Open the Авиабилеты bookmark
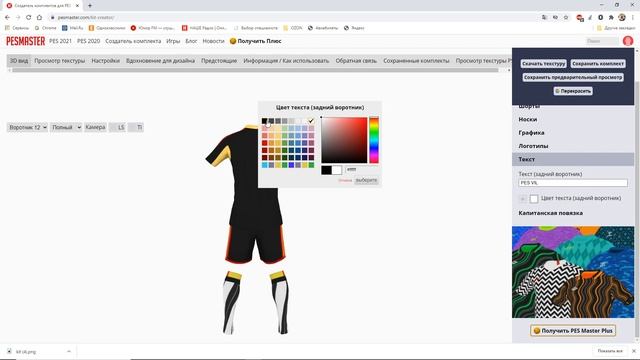640x360 pixels. [x=323, y=28]
